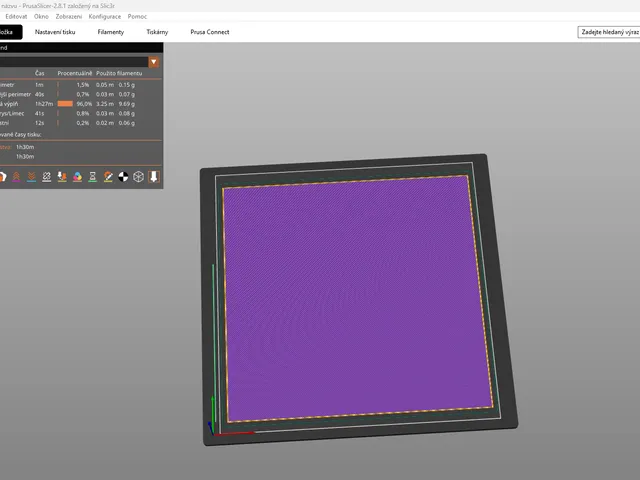640x480 pixels.
Task: Open the Editovat menu
Action: pyautogui.click(x=16, y=17)
